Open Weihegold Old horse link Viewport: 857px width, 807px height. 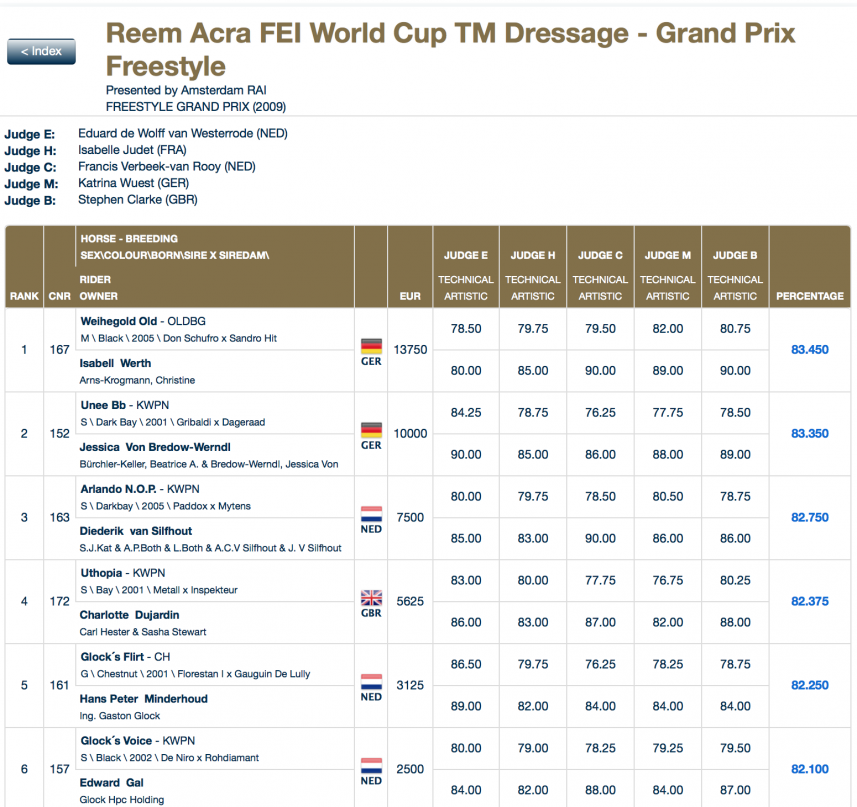point(118,322)
